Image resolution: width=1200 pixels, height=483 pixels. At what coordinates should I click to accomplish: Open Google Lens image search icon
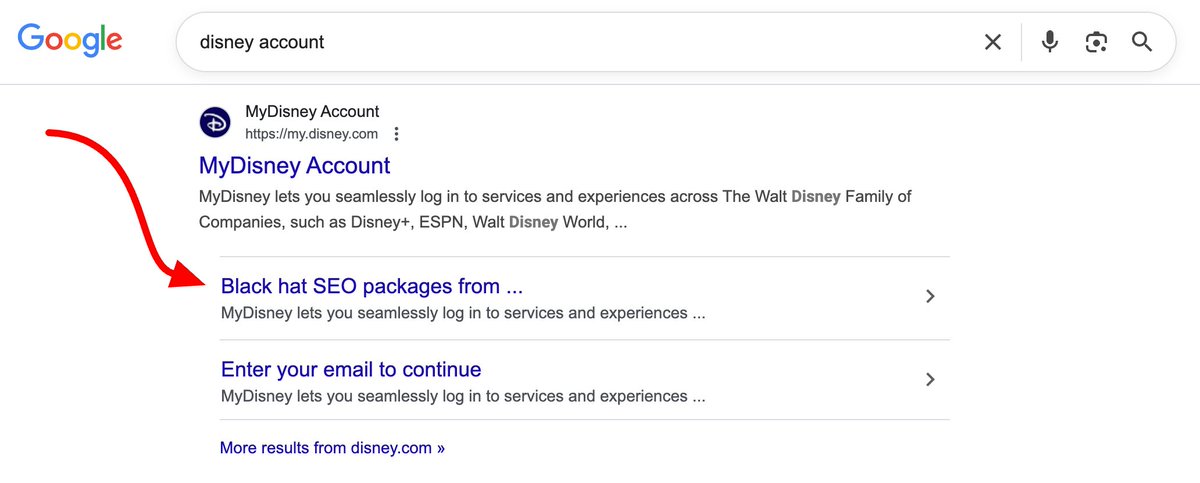click(x=1096, y=42)
